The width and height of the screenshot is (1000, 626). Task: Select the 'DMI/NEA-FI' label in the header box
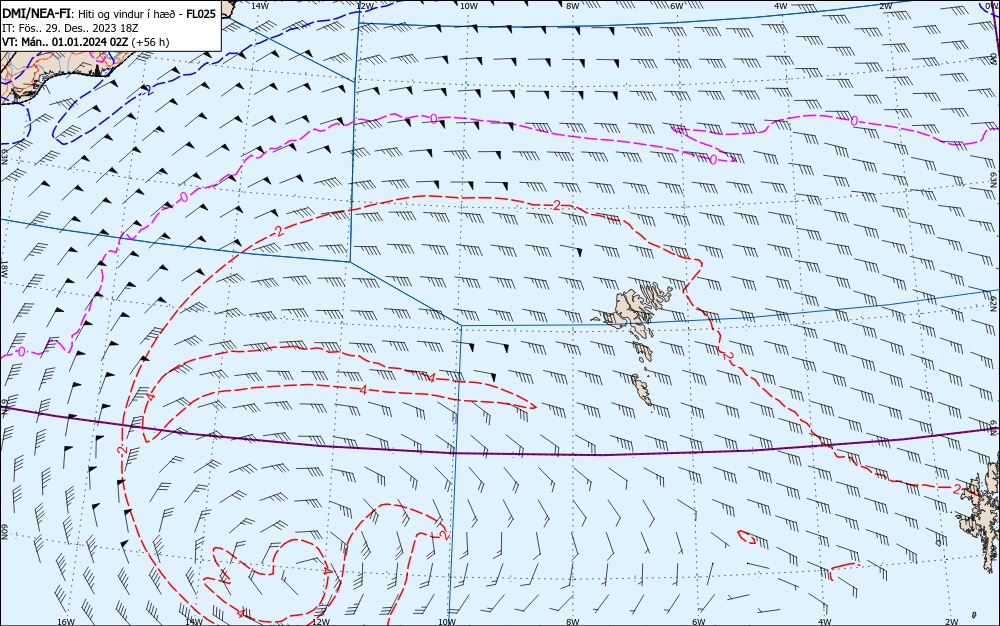click(x=36, y=14)
